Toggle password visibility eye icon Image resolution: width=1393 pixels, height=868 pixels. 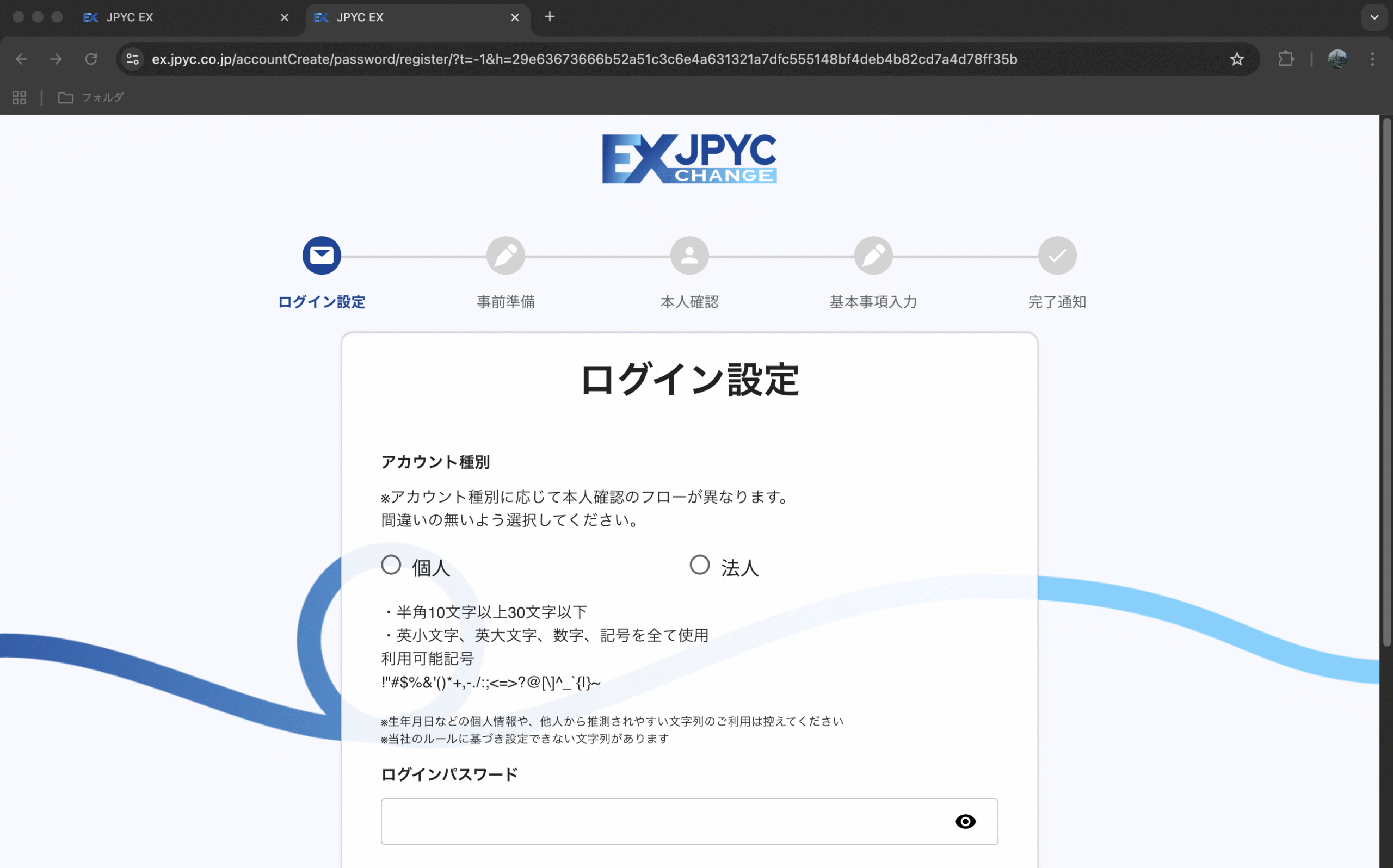pyautogui.click(x=965, y=821)
